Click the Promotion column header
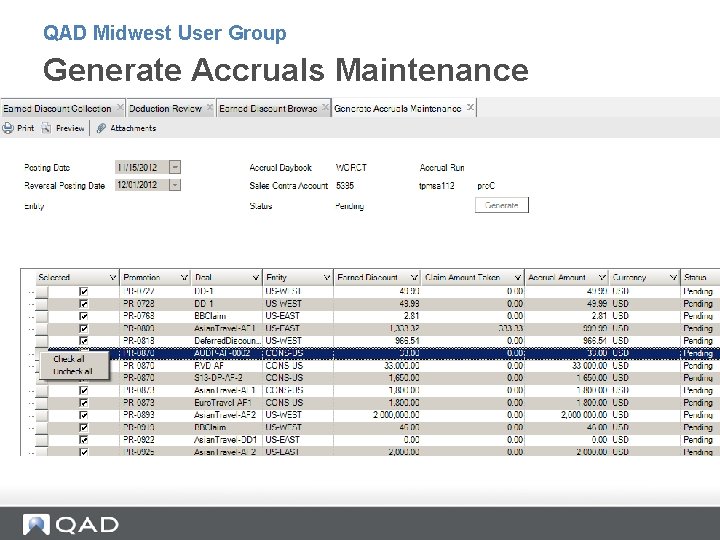Viewport: 720px width, 540px height. [154, 277]
